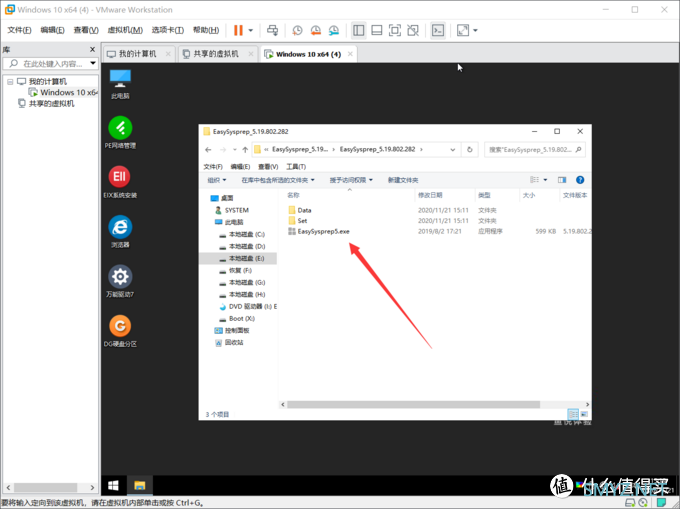The height and width of the screenshot is (509, 680).
Task: Open 控制面板 in navigation pane
Action: pos(232,330)
